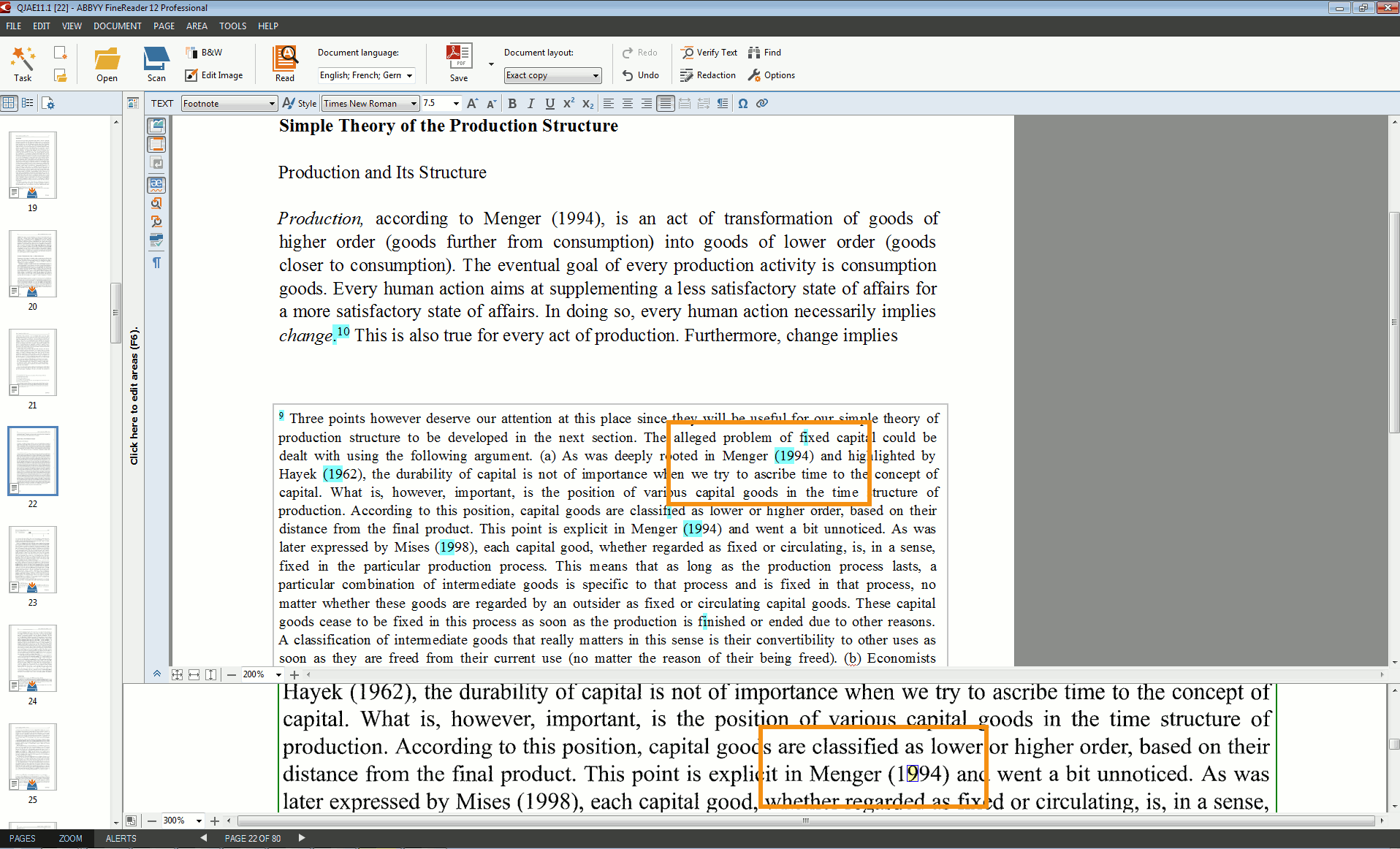Viewport: 1400px width, 849px height.
Task: Open the Style editor button
Action: point(300,104)
